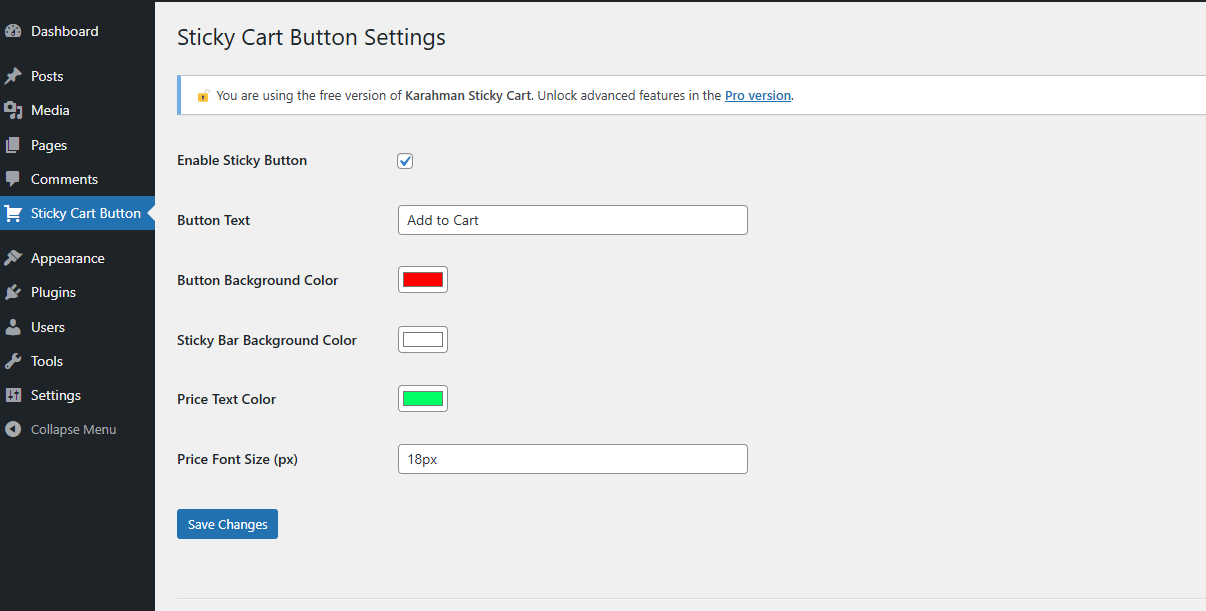Click the Settings sliders icon
This screenshot has height=611, width=1206.
click(13, 395)
